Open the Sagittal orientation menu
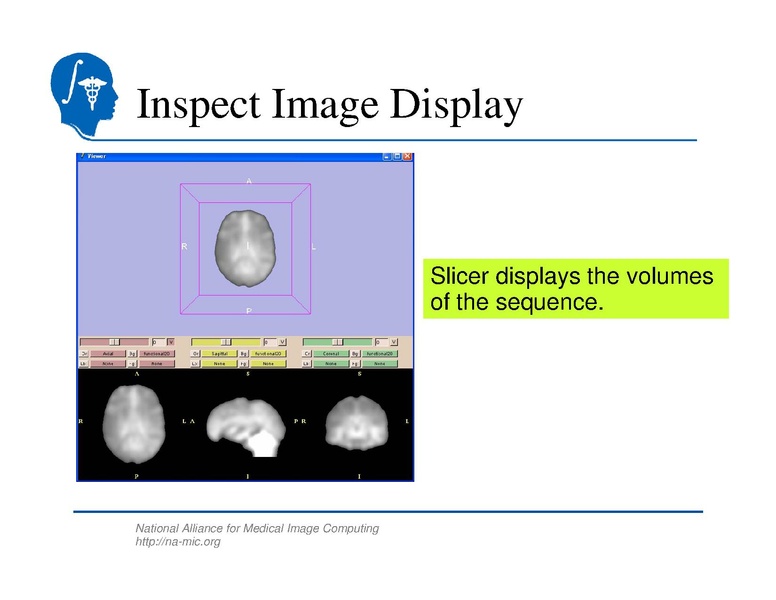This screenshot has width=776, height=600. click(x=219, y=353)
